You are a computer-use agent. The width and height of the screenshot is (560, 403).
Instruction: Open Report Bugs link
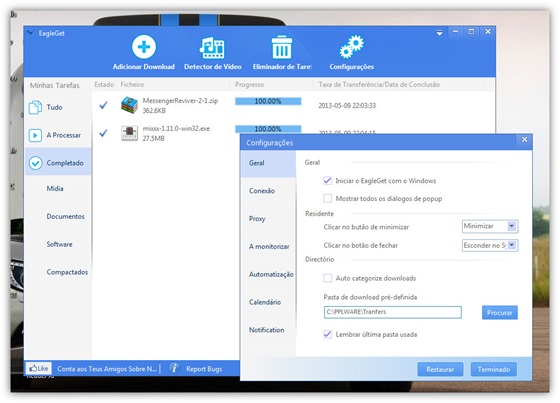point(204,369)
